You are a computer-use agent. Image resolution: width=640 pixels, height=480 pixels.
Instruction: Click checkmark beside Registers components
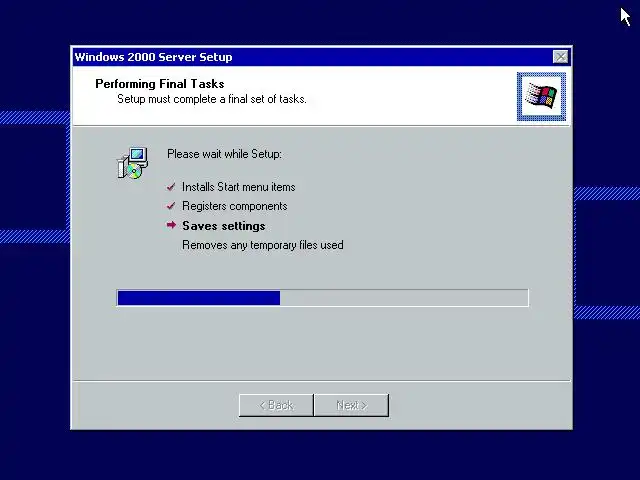pyautogui.click(x=171, y=206)
